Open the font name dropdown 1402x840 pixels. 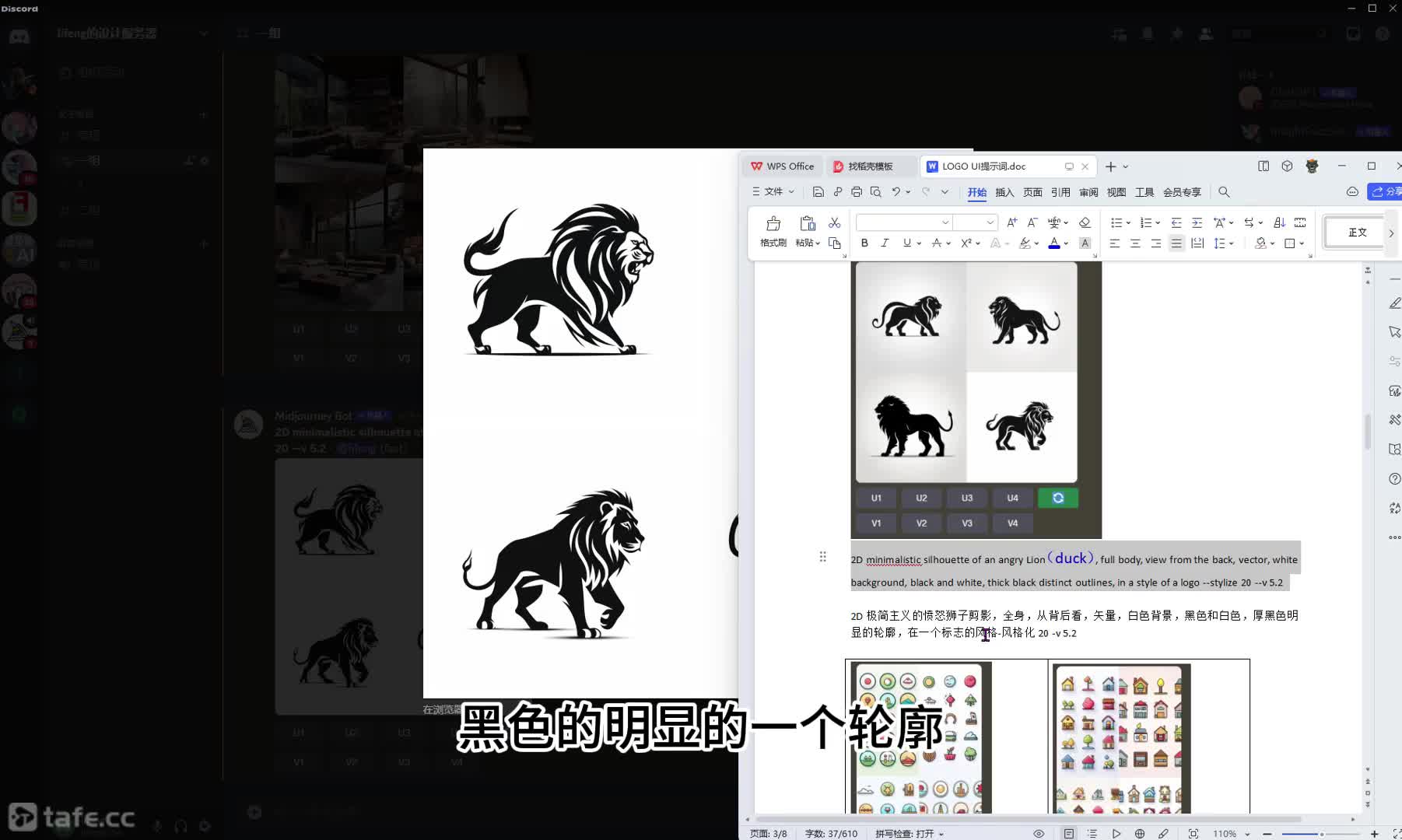[x=945, y=222]
